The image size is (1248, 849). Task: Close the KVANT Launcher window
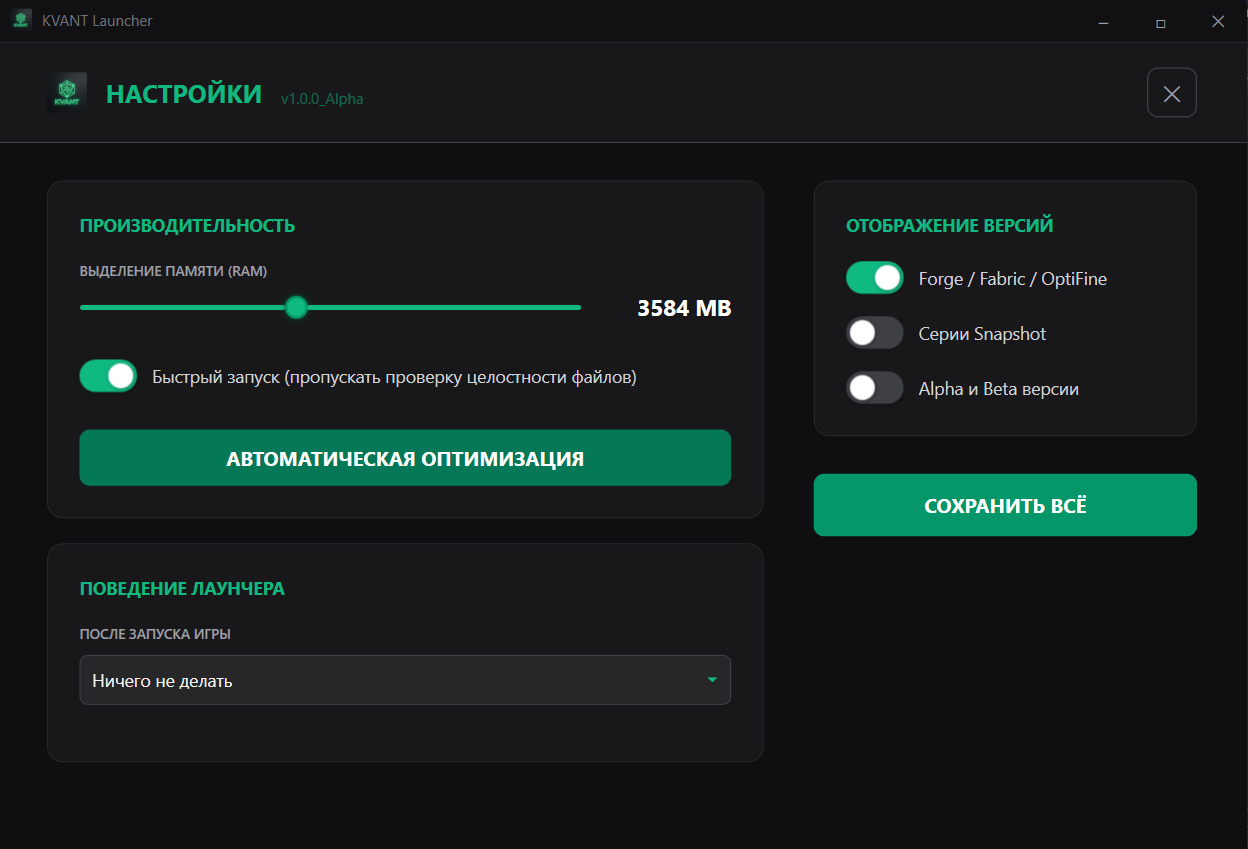pos(1217,21)
